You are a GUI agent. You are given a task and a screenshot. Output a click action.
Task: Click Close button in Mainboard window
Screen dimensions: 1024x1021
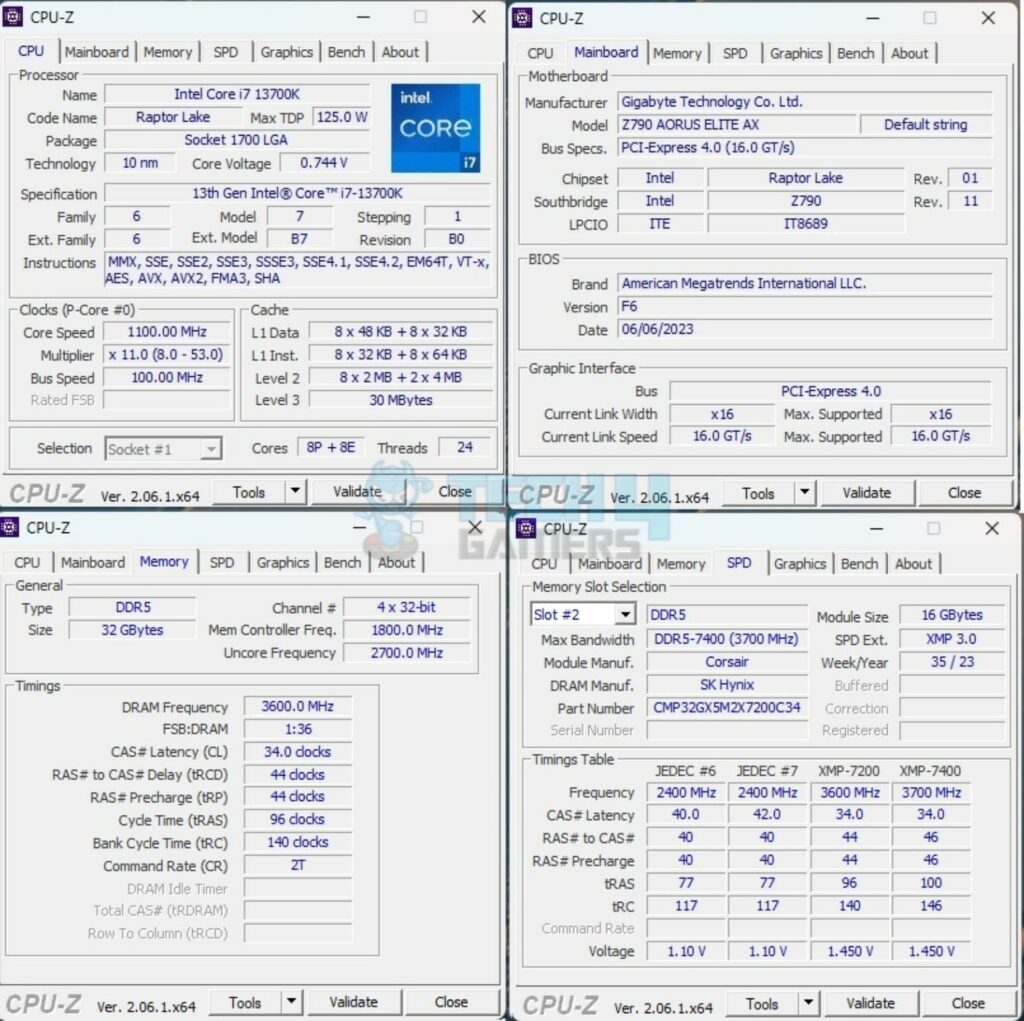pyautogui.click(x=965, y=493)
